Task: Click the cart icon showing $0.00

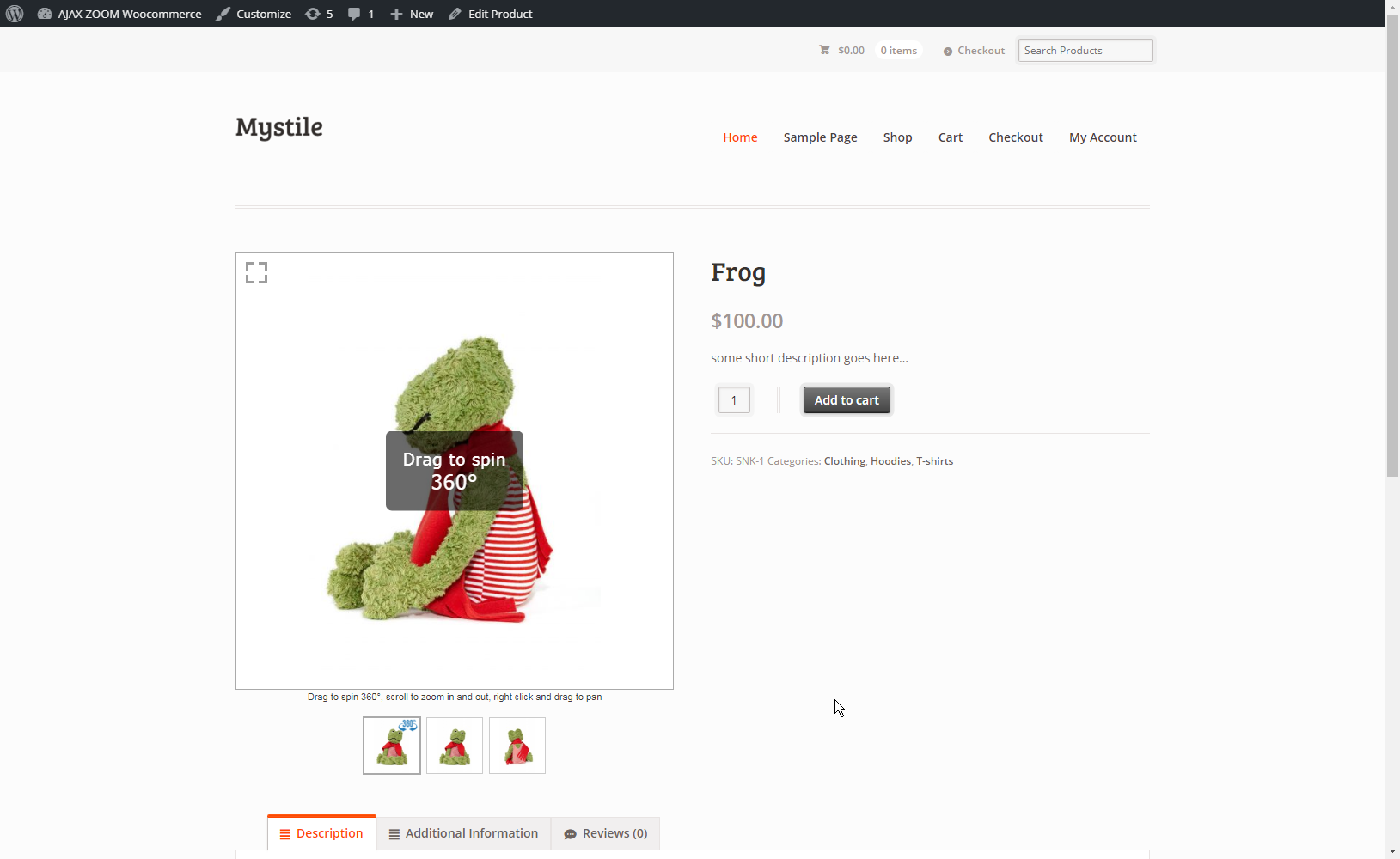Action: pos(841,51)
